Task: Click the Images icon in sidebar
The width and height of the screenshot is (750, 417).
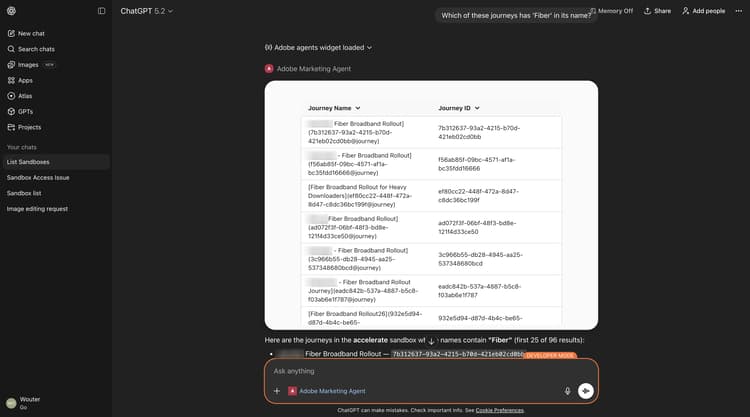Action: [11, 65]
